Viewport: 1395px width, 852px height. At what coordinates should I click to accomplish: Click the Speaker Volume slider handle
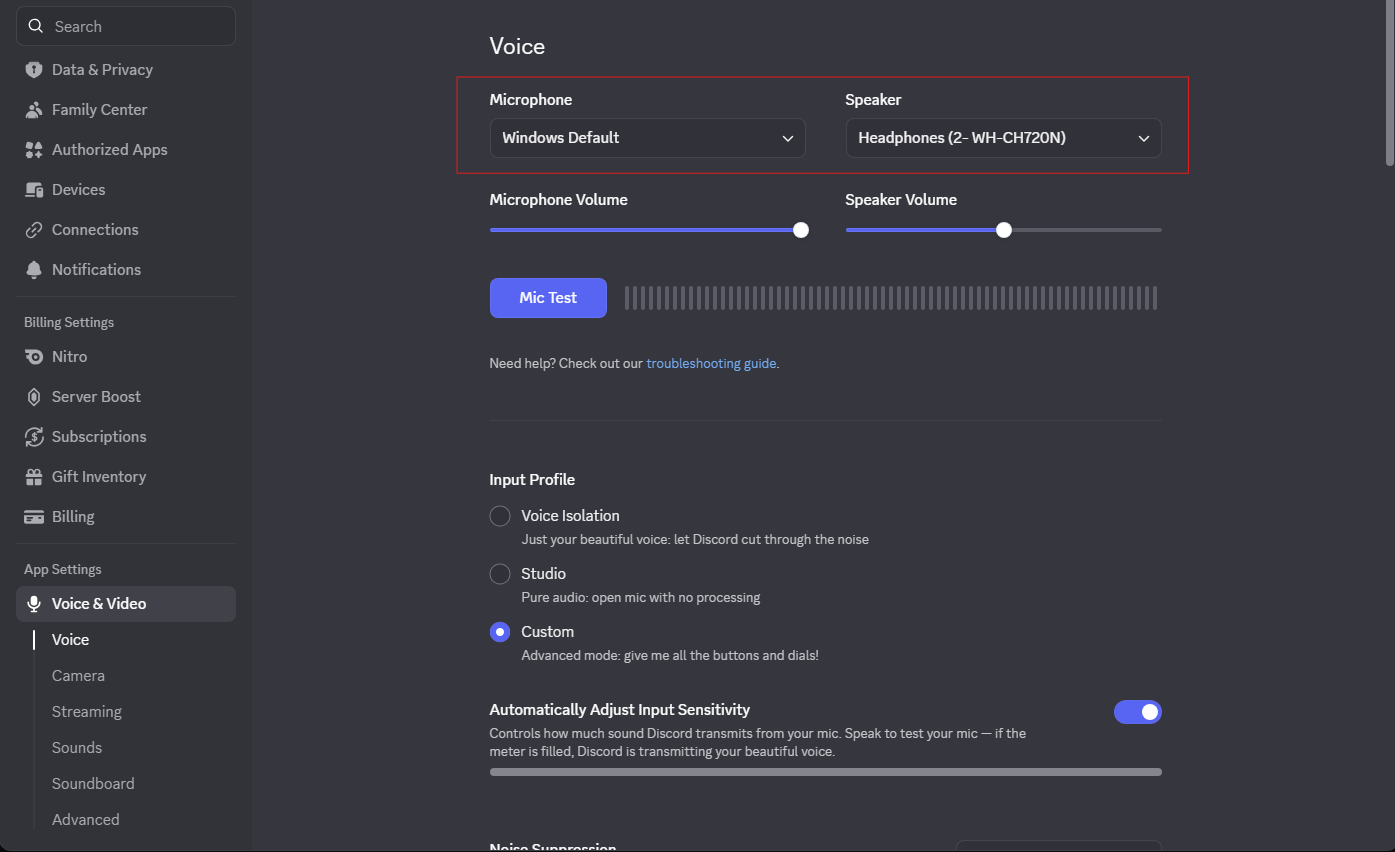1004,230
